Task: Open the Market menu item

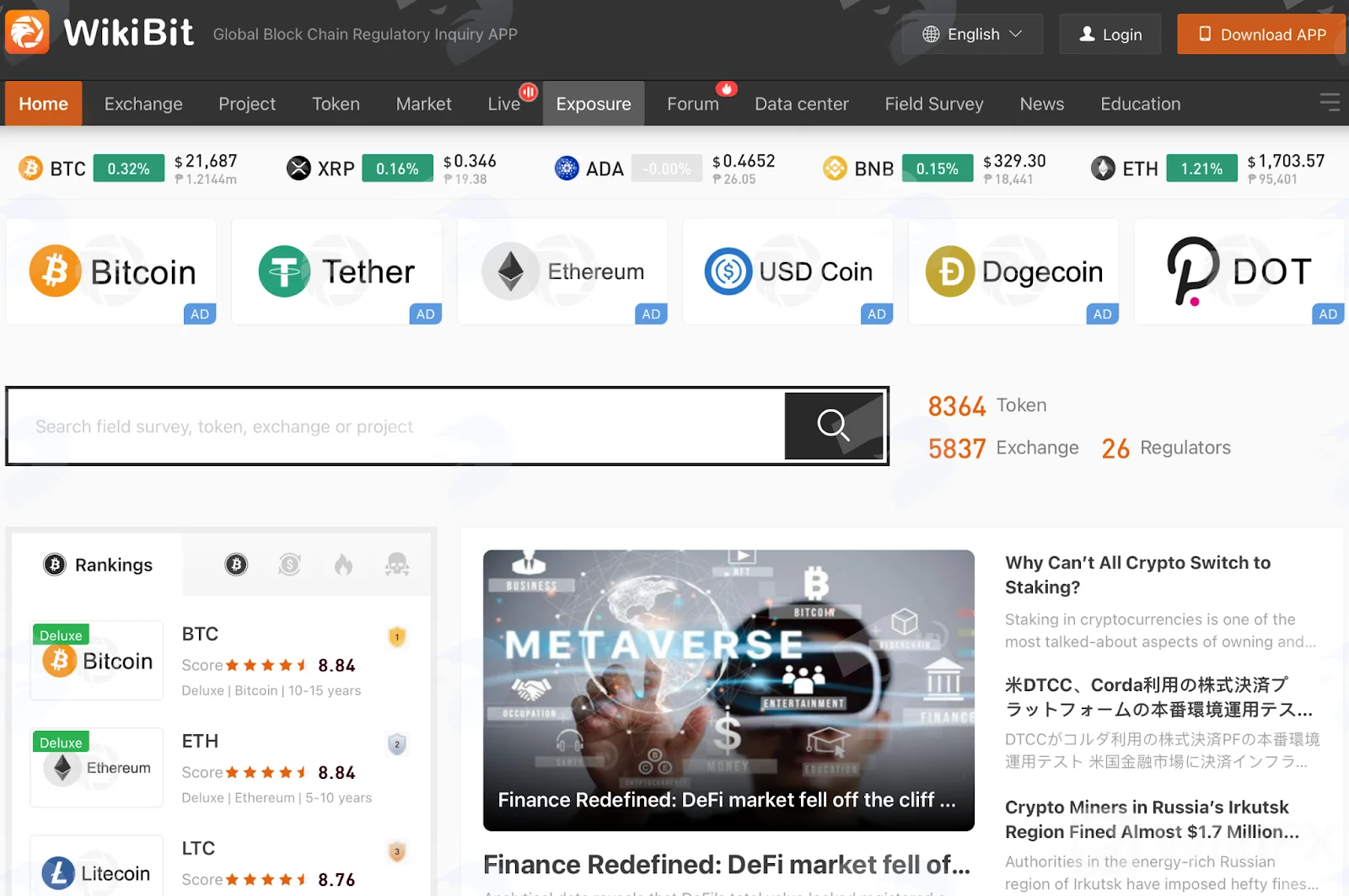Action: [423, 104]
